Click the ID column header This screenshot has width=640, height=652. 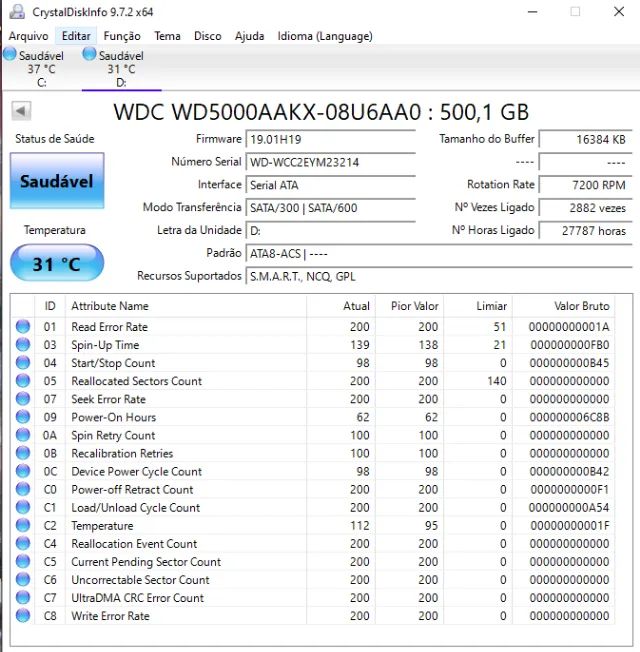[50, 306]
